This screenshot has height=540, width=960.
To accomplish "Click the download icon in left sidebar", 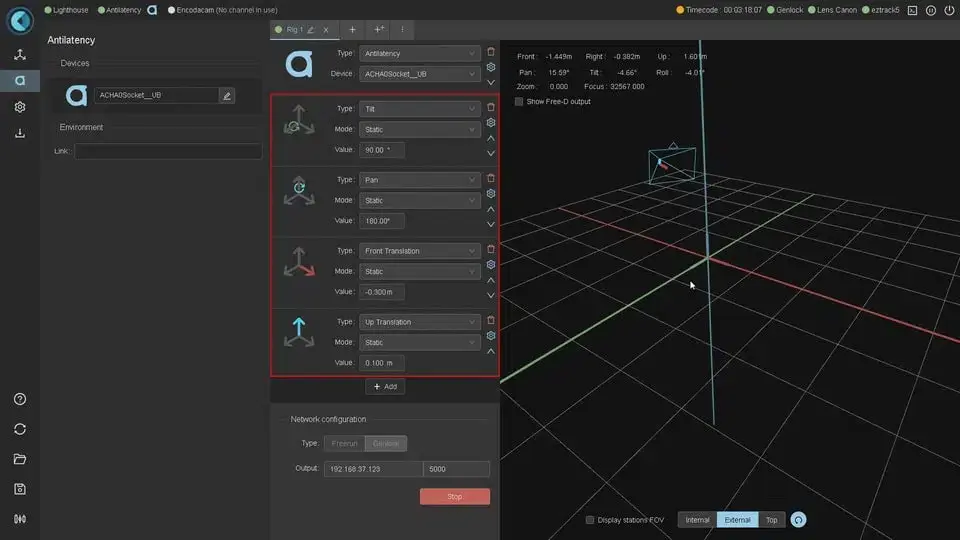I will [x=19, y=133].
